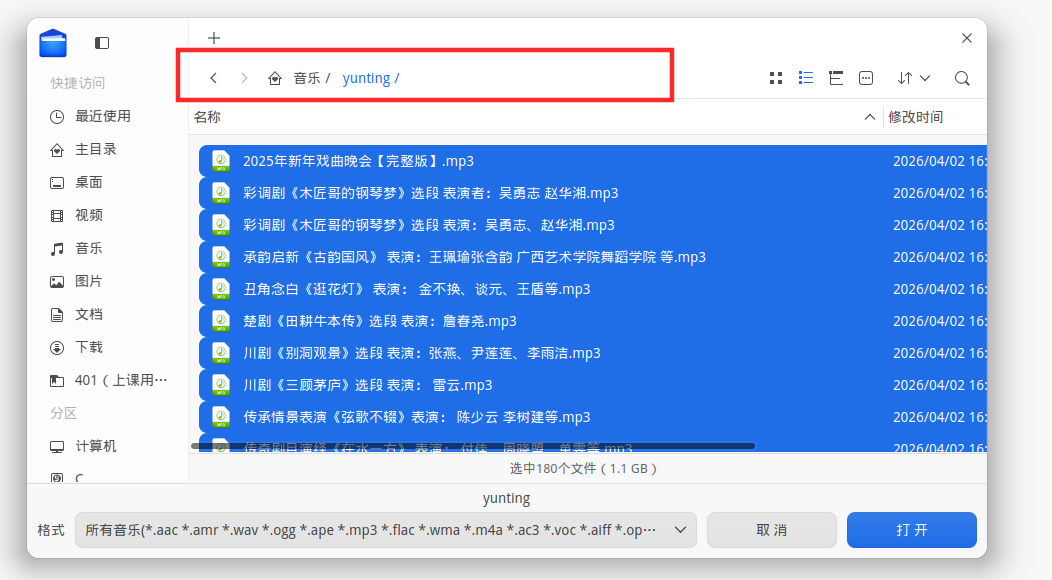
Task: Select 彩调剧 表演：吴勇志、赵华湘.mp3
Action: (592, 225)
